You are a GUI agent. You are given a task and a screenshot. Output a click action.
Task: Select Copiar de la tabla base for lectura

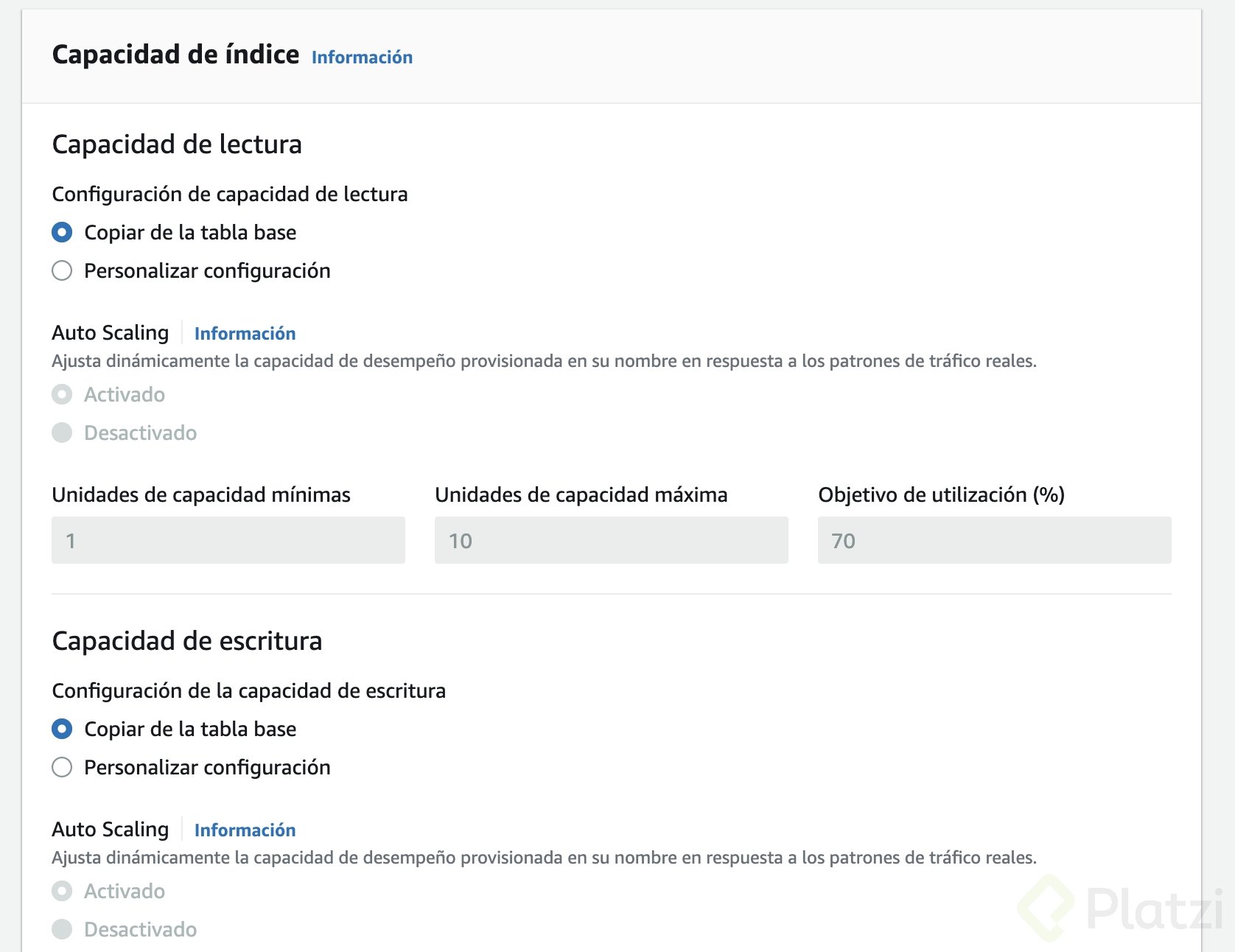coord(62,233)
